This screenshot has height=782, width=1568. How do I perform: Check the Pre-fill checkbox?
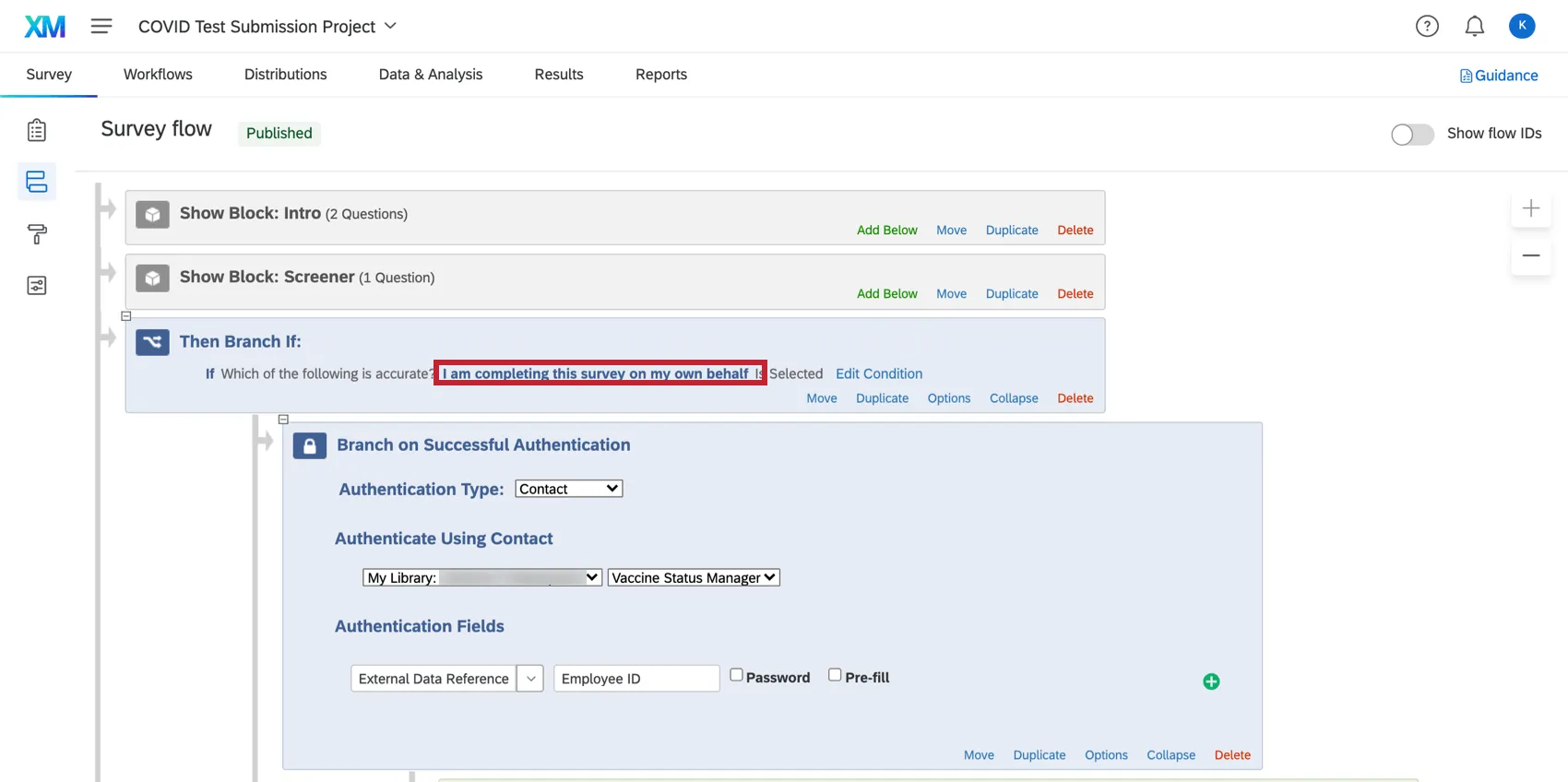(835, 675)
